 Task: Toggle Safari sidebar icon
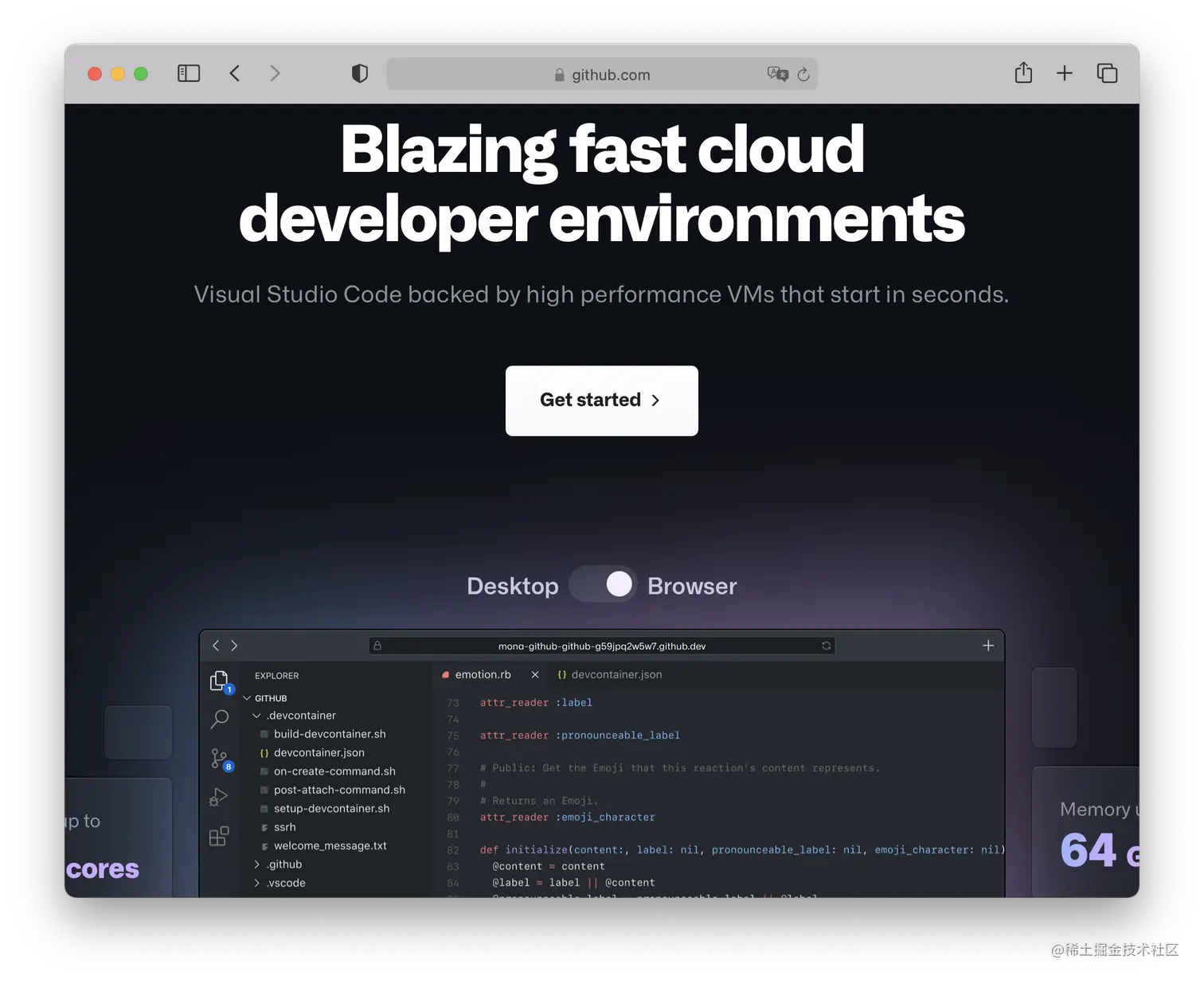click(189, 73)
